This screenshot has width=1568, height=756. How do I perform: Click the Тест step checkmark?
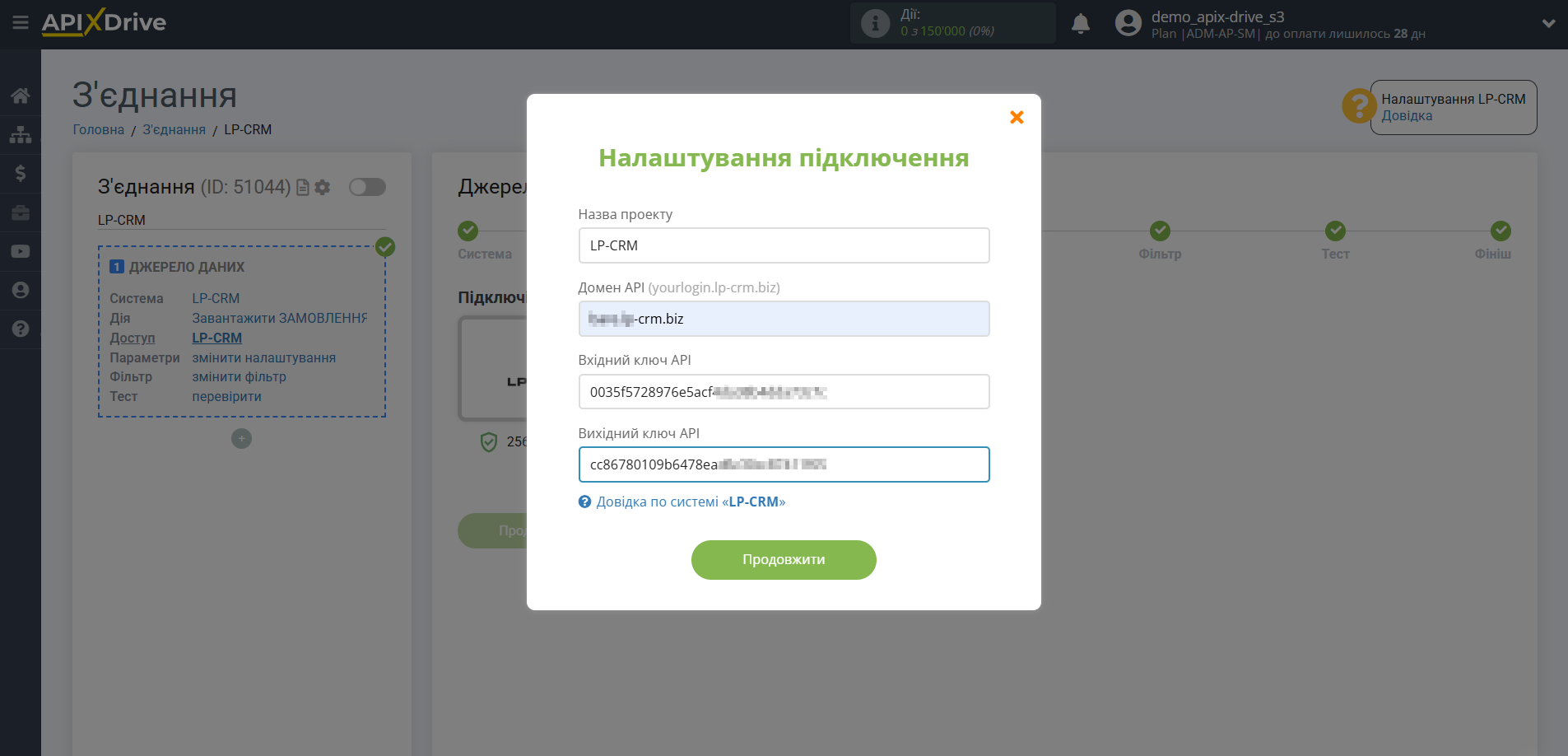tap(1335, 231)
